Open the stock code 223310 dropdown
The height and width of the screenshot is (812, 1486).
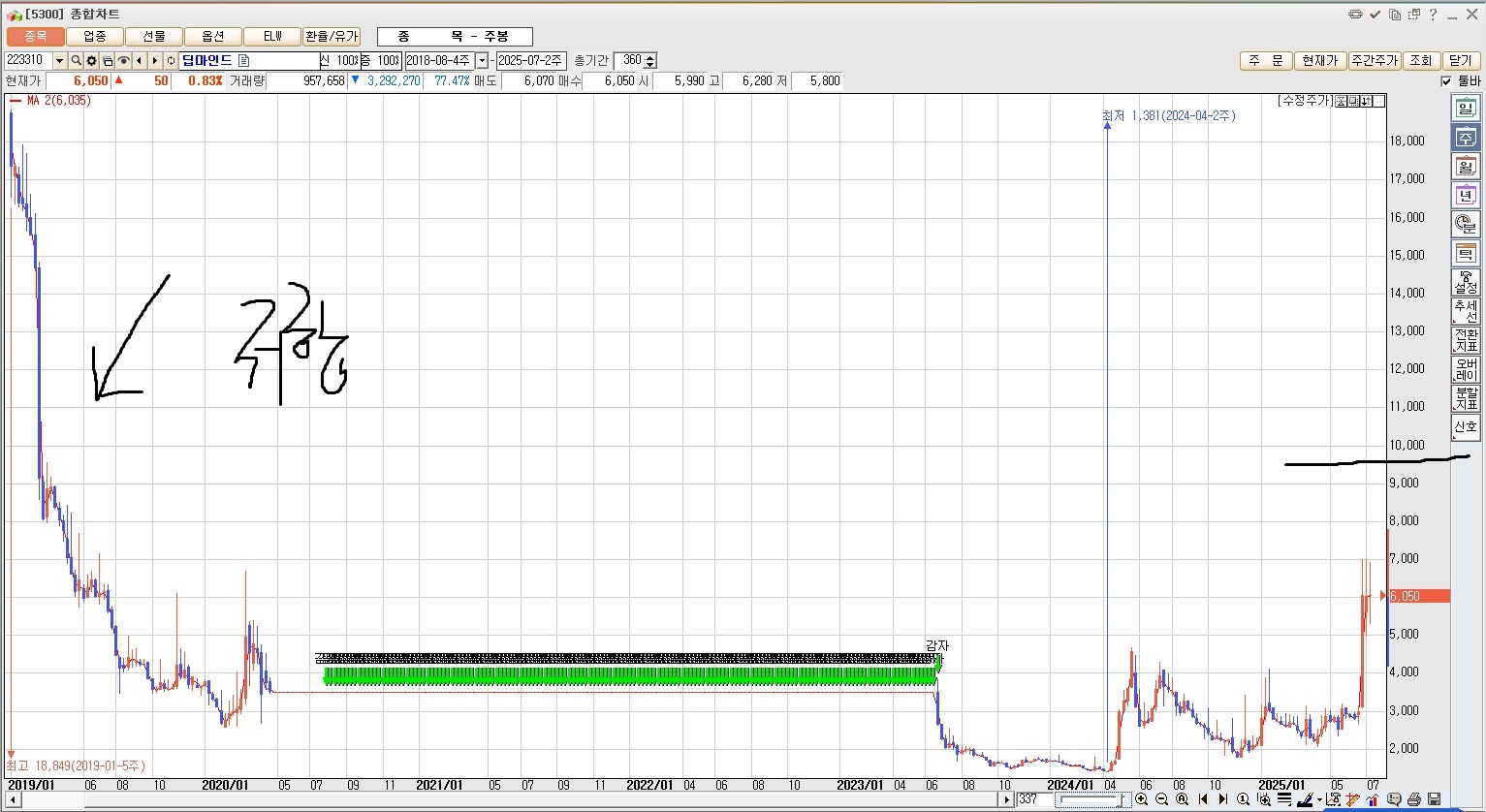pyautogui.click(x=60, y=61)
